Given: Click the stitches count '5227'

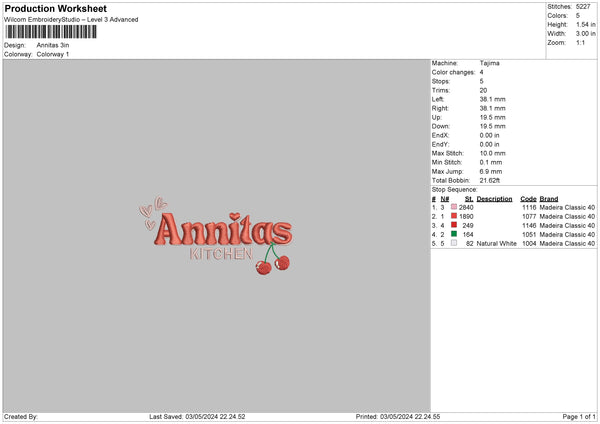Looking at the screenshot, I should pos(583,7).
